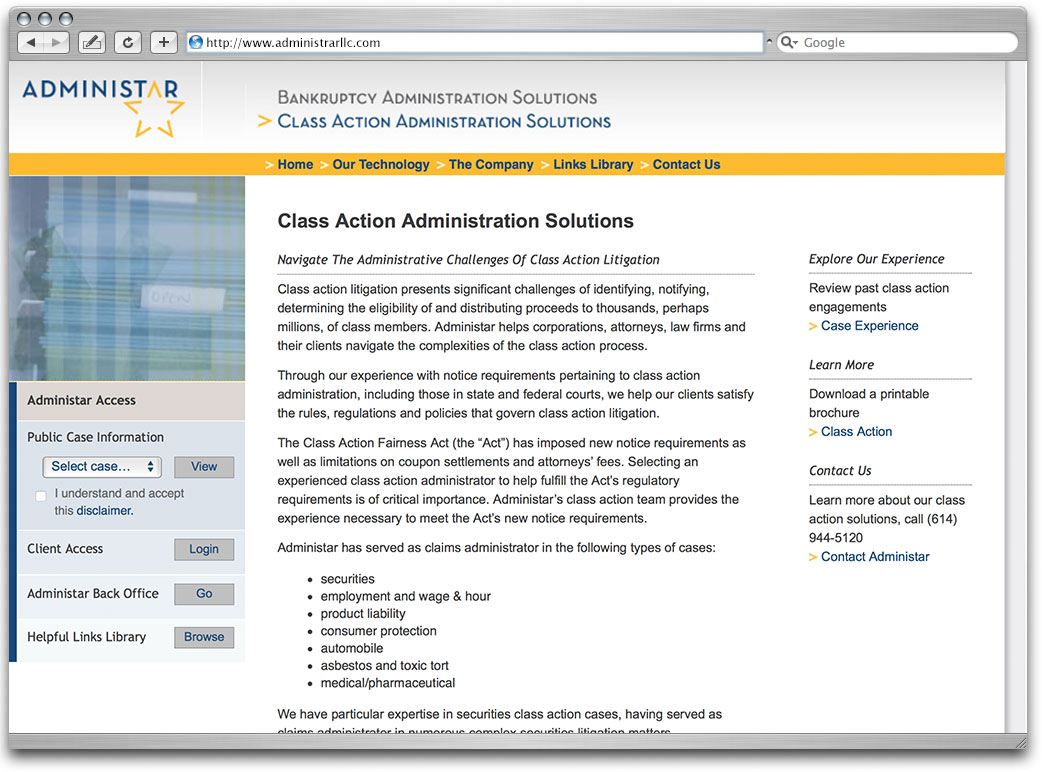Screen dimensions: 1042x772
Task: Click the browser back arrow button
Action: pos(30,43)
